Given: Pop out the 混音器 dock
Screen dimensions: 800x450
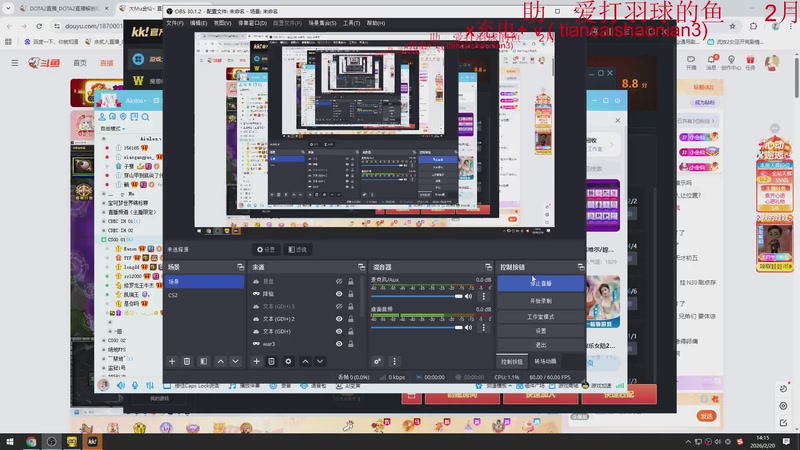Looking at the screenshot, I should 488,267.
